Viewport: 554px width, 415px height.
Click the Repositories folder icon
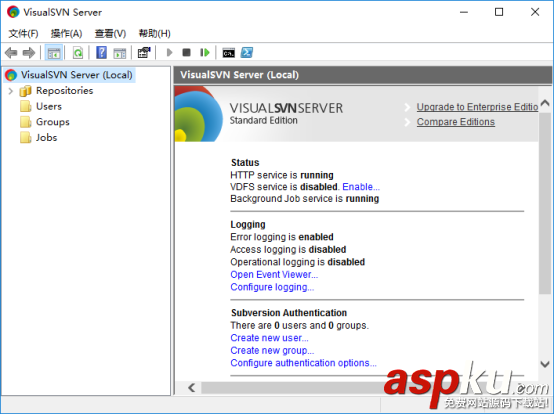pos(25,91)
